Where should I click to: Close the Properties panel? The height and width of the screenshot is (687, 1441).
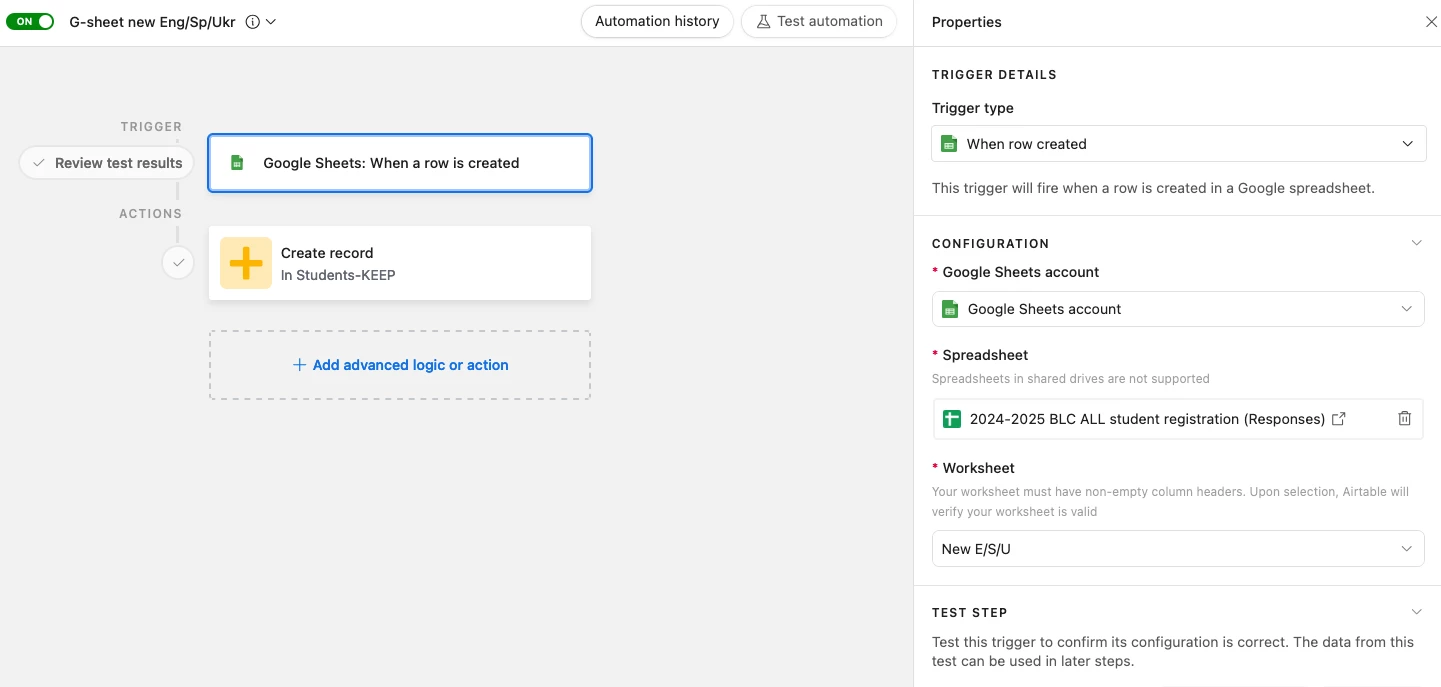click(x=1431, y=22)
